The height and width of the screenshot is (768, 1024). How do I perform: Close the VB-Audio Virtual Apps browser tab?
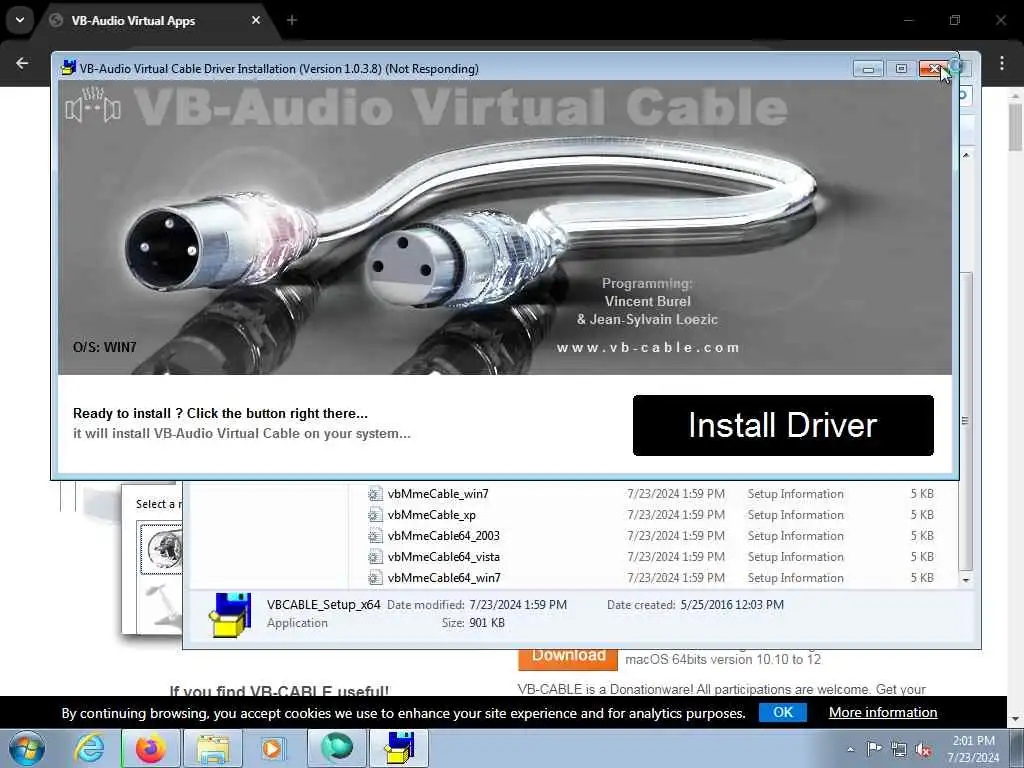(x=256, y=20)
